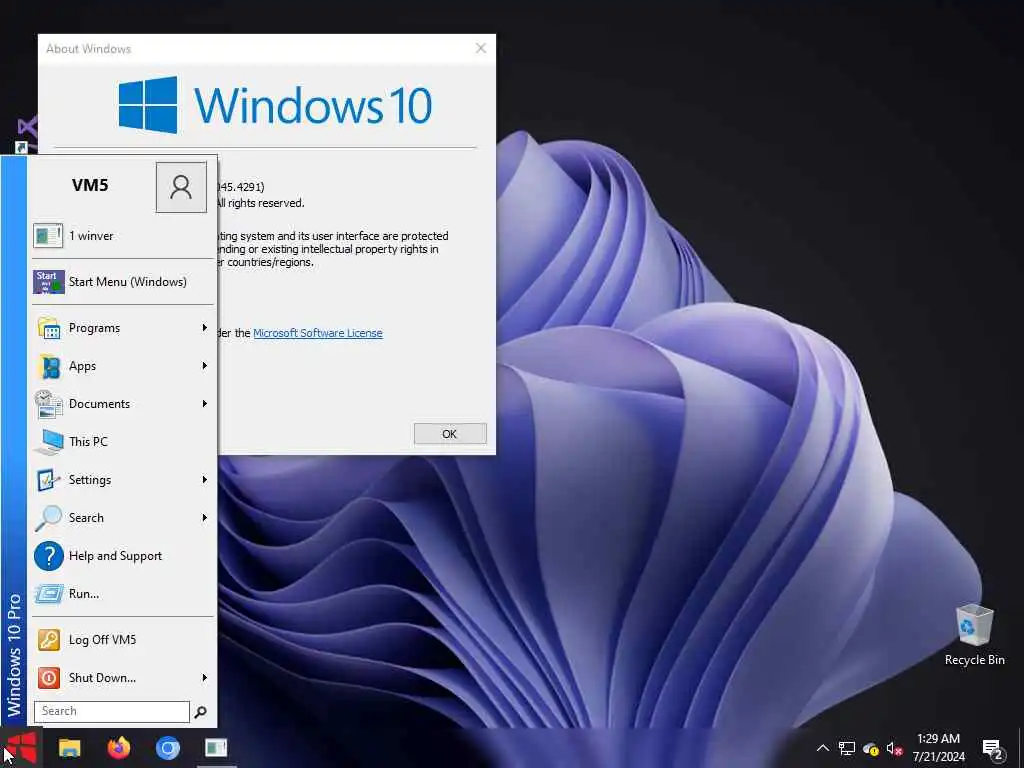Click the clock and date on taskbar
Screen dimensions: 1024x768
click(938, 748)
